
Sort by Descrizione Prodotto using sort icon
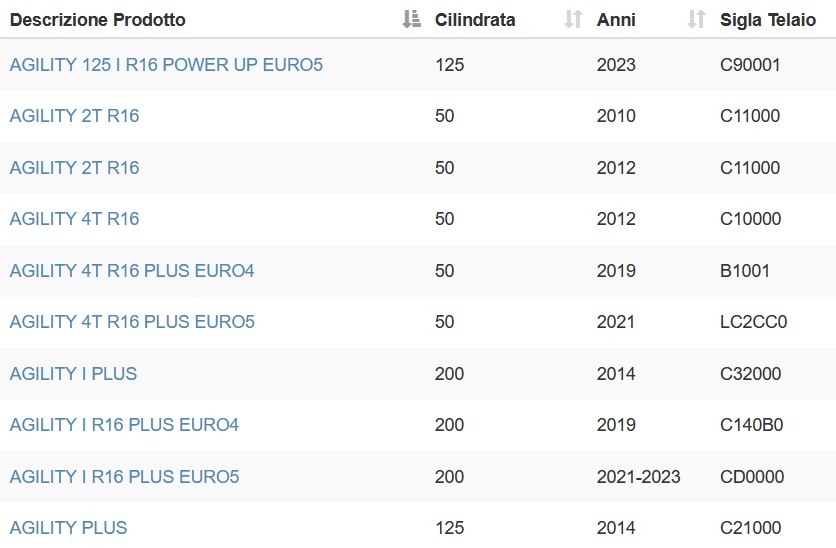tap(411, 19)
